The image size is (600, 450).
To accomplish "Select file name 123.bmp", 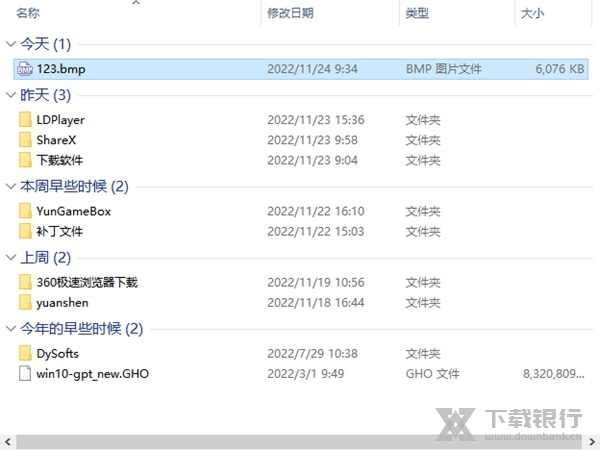I will (x=61, y=69).
